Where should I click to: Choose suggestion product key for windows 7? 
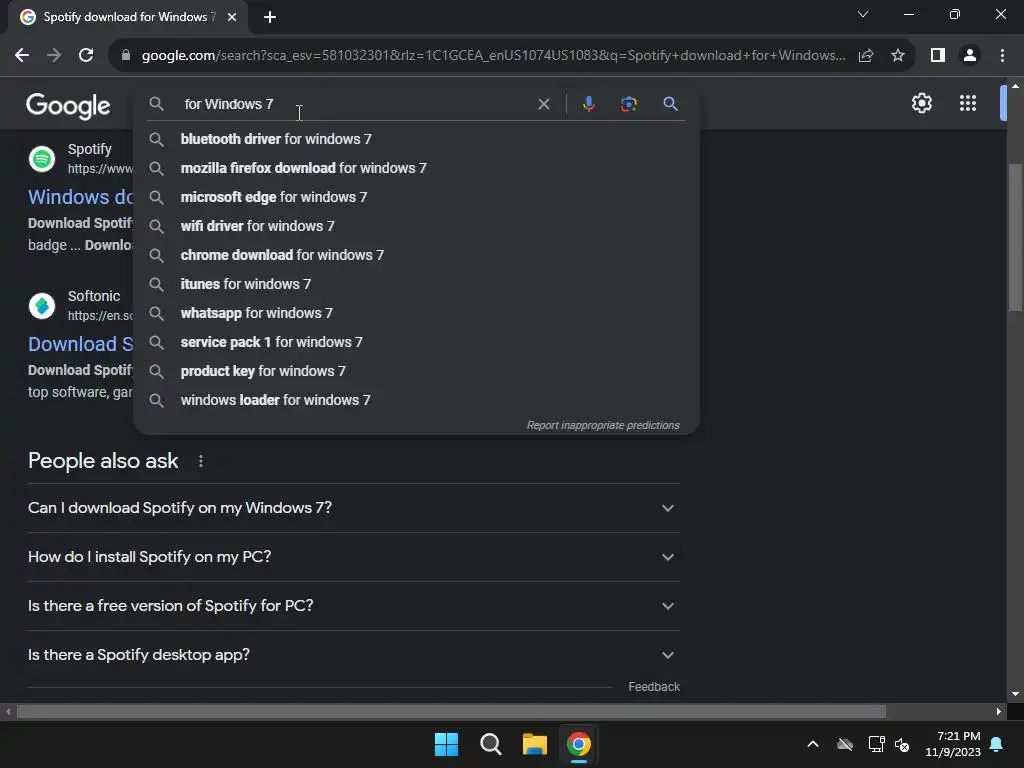tap(417, 371)
